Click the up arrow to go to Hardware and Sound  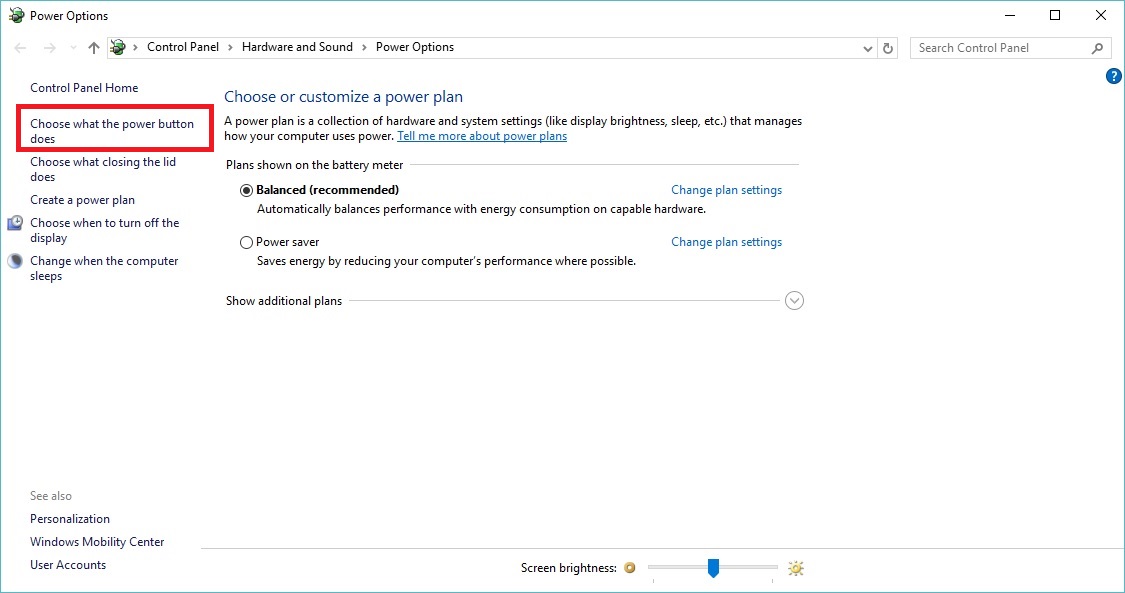pos(93,47)
